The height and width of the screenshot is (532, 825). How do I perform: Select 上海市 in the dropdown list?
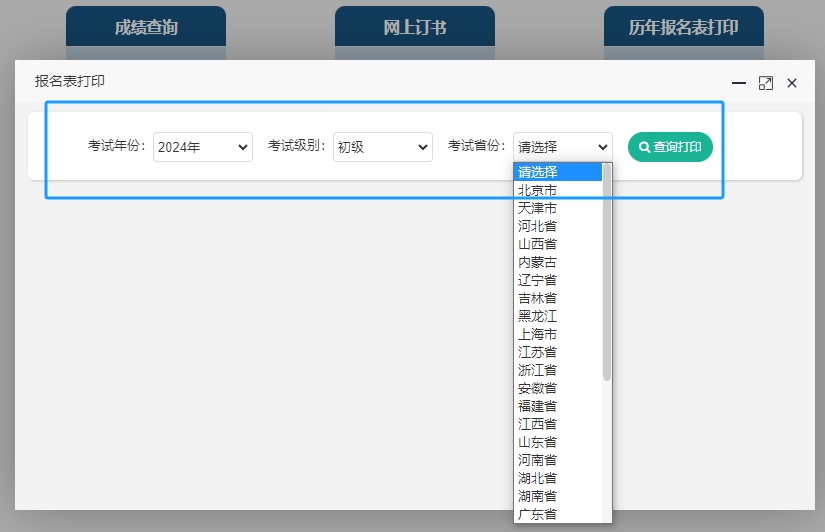(538, 334)
